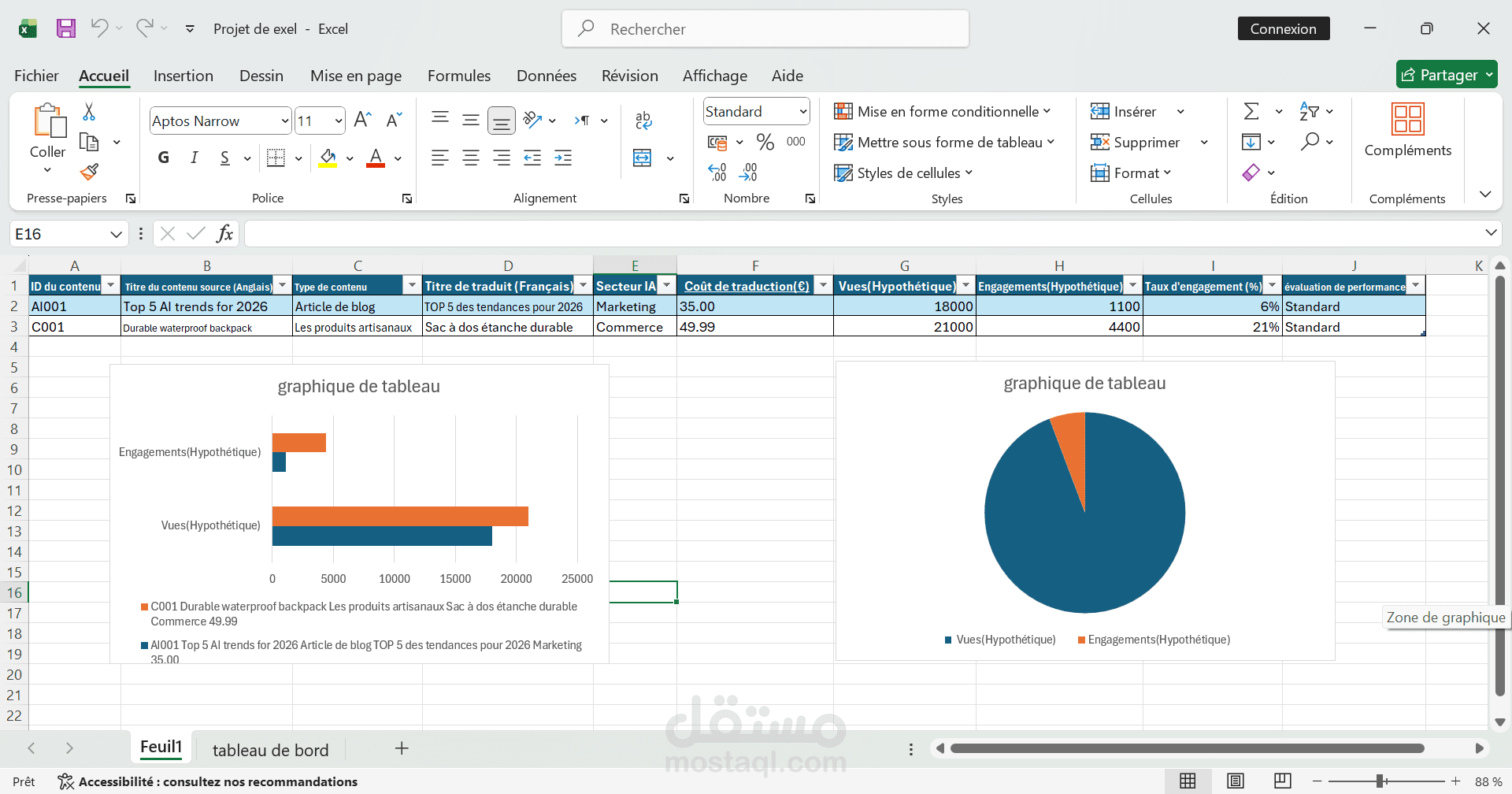
Task: Align text to bottom of cell
Action: 502,121
